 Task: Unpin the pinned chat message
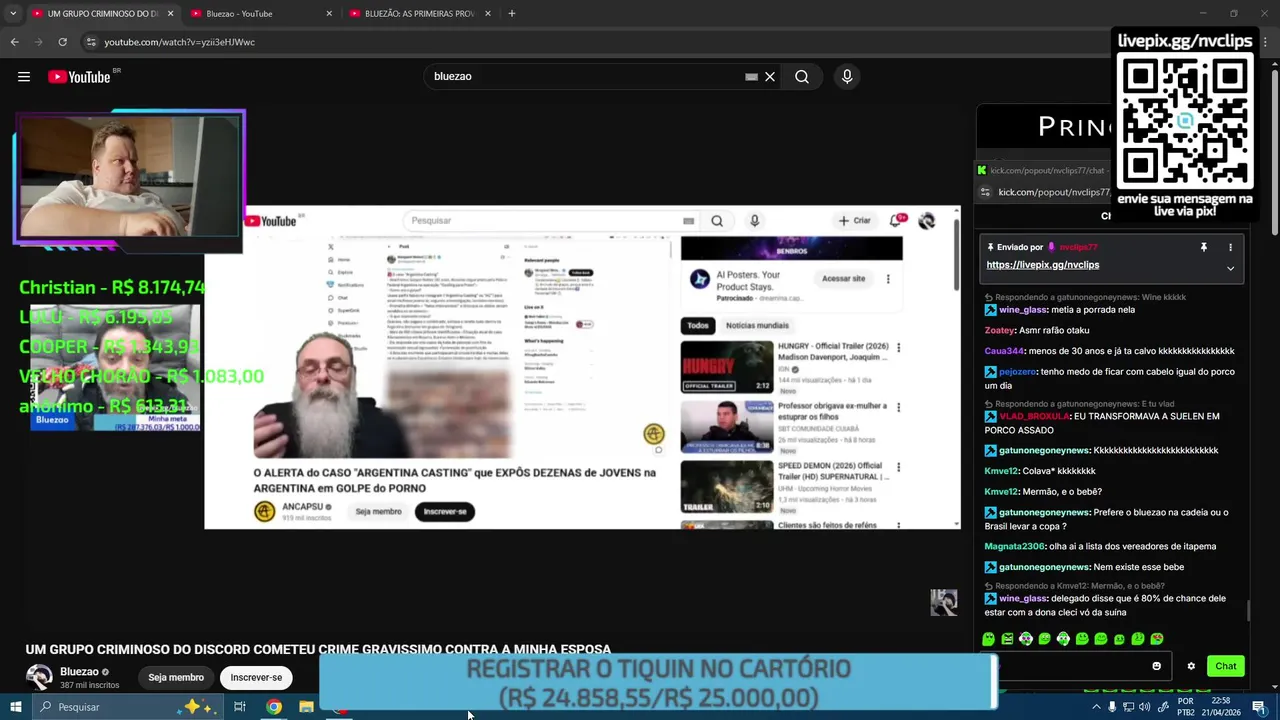pos(1204,247)
